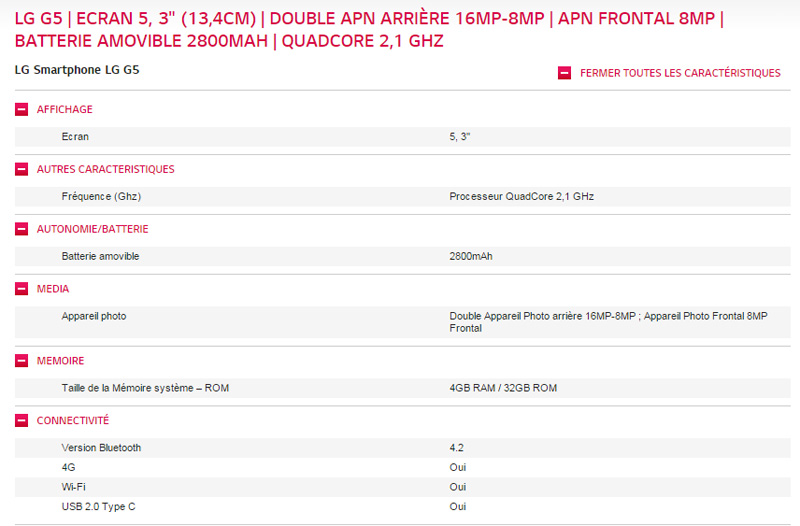This screenshot has height=526, width=800.
Task: Select '4GB RAM / 32GB ROM' value
Action: pos(503,388)
